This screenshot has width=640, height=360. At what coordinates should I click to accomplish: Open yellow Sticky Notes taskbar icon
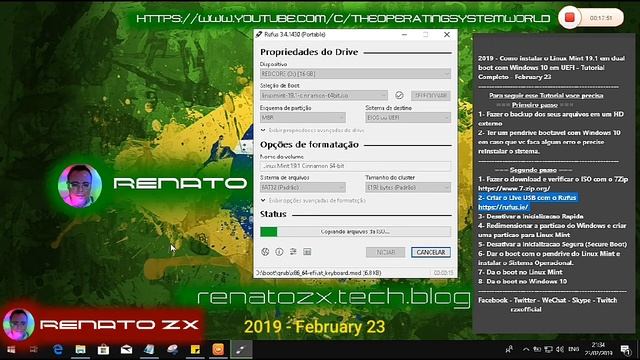(195, 349)
